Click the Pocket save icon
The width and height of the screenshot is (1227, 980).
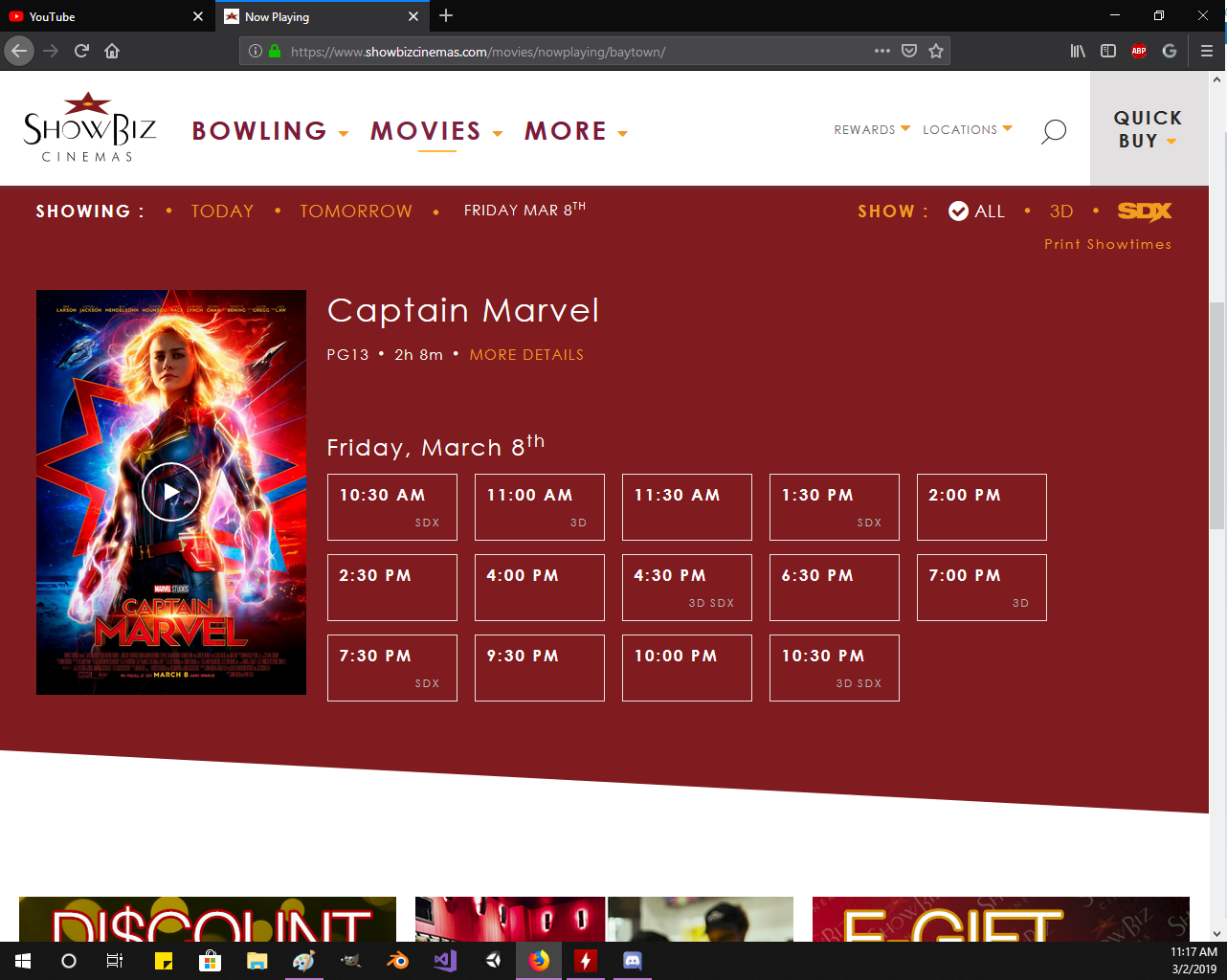[x=909, y=51]
